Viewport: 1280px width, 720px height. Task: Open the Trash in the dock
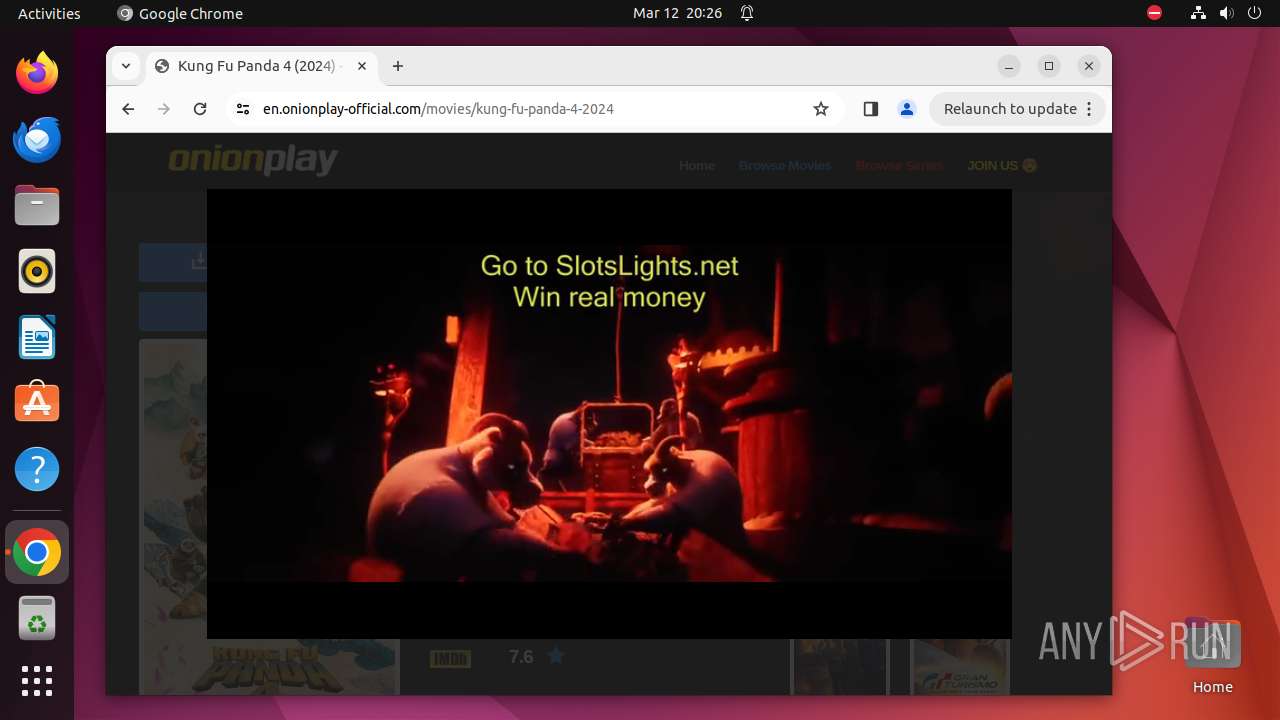[37, 618]
